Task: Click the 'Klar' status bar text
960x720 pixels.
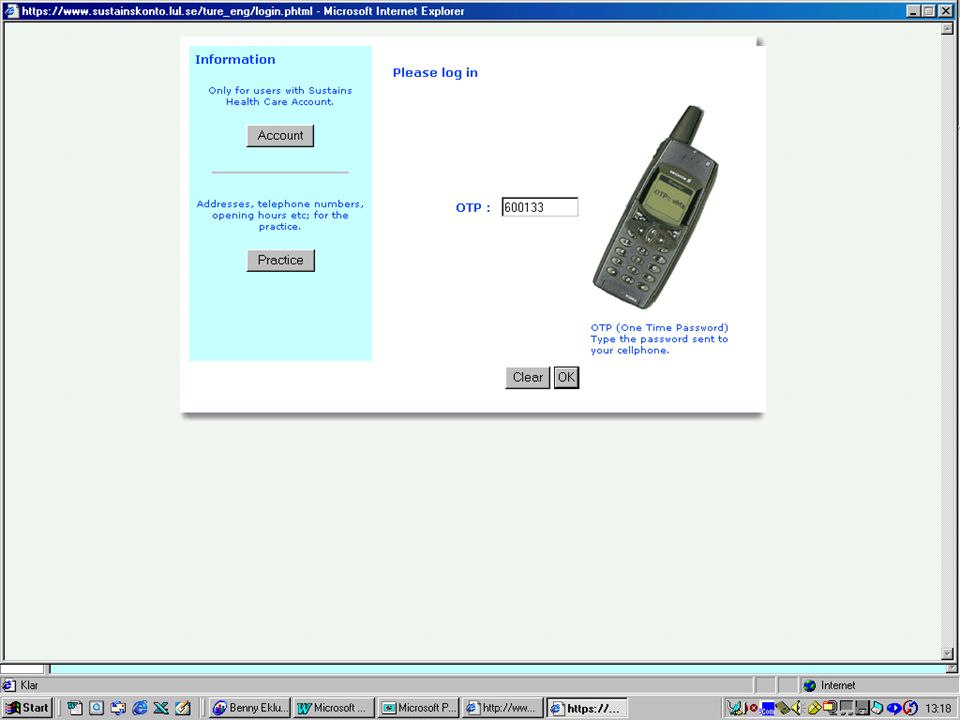Action: point(29,685)
